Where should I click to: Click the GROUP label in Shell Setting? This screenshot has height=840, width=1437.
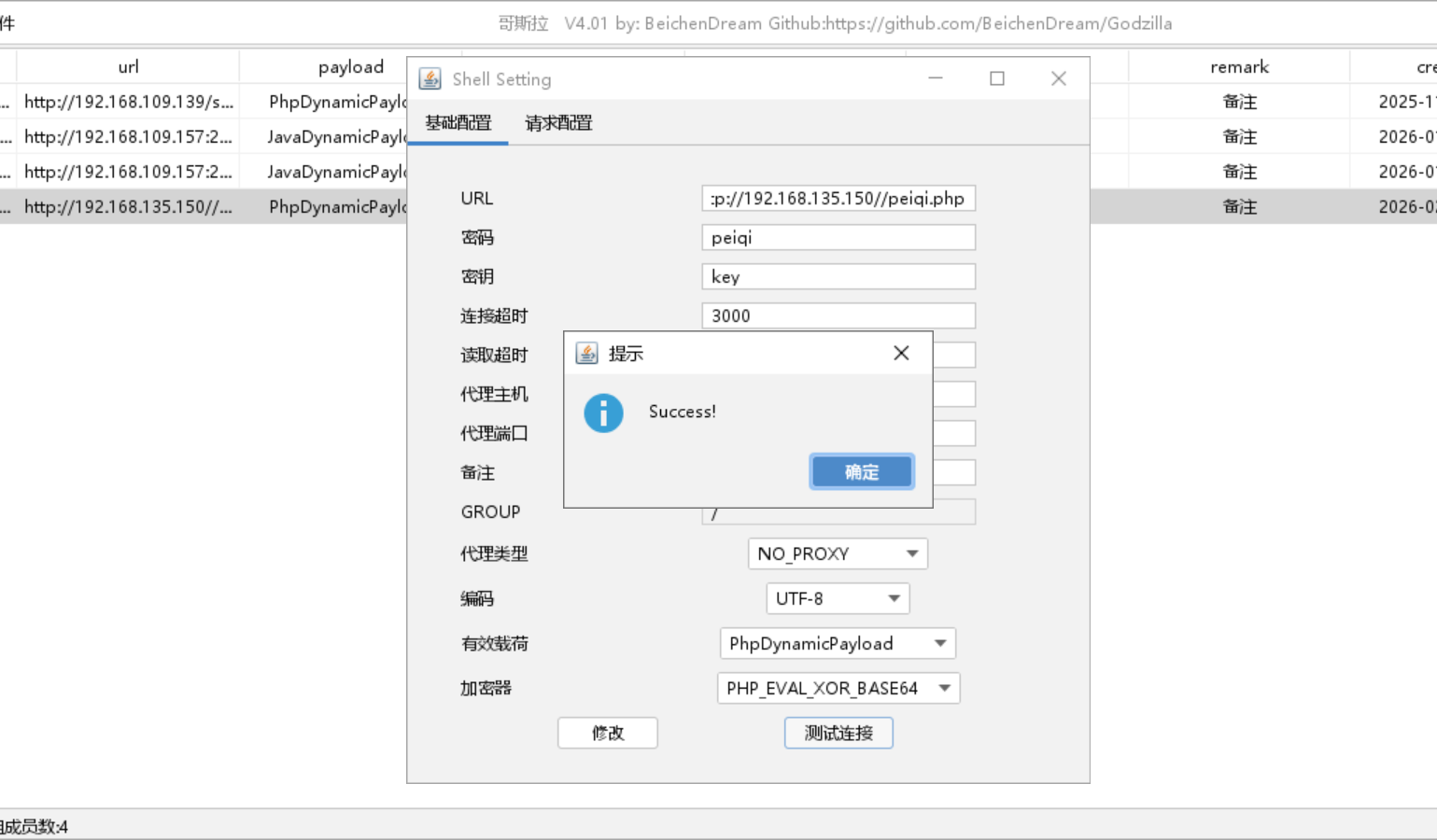(x=490, y=511)
